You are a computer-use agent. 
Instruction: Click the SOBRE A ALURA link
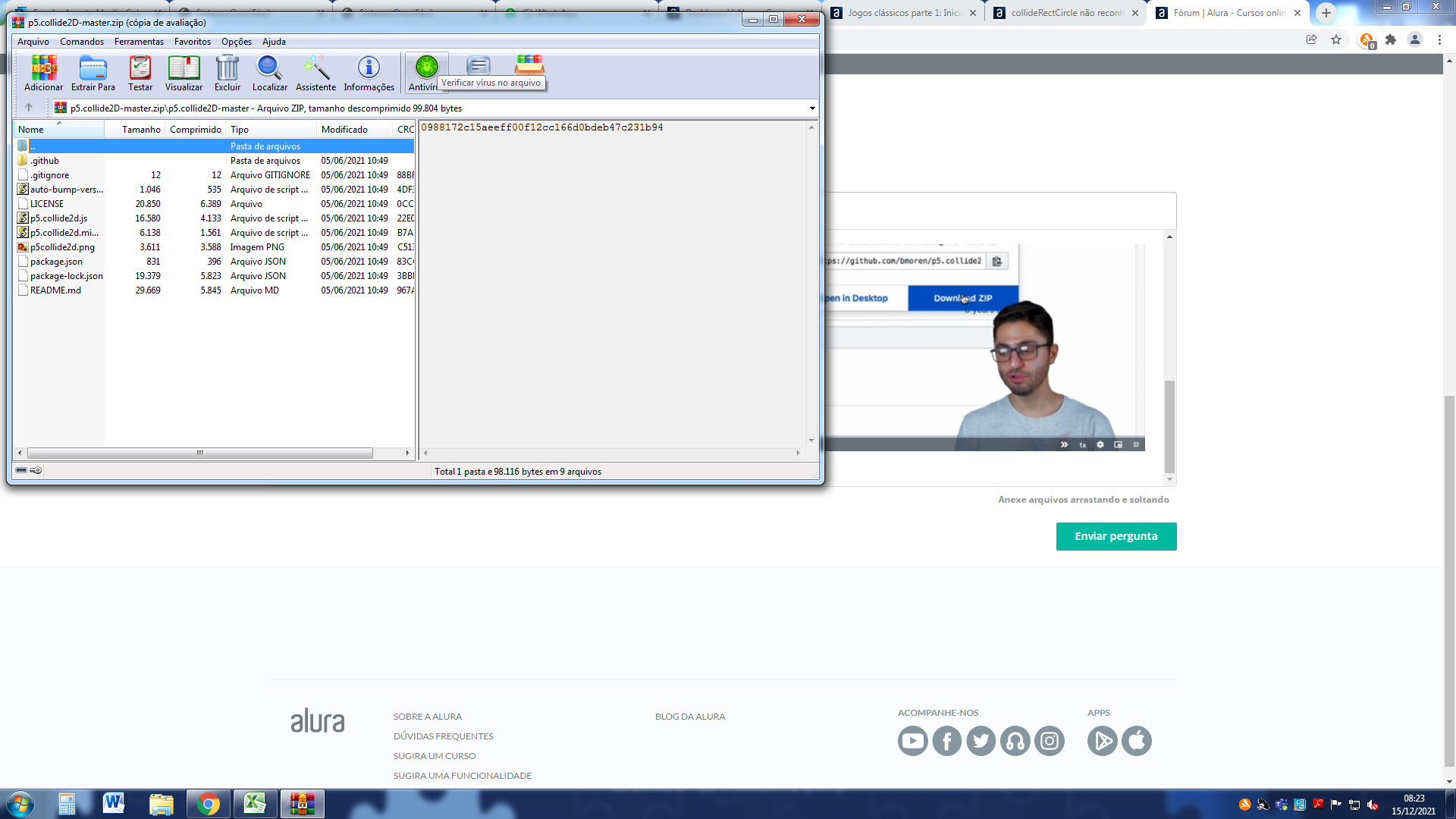pos(427,717)
